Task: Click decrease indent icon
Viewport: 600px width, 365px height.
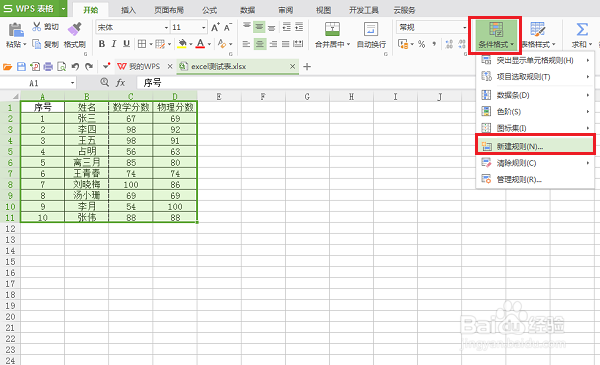Action: pyautogui.click(x=286, y=27)
